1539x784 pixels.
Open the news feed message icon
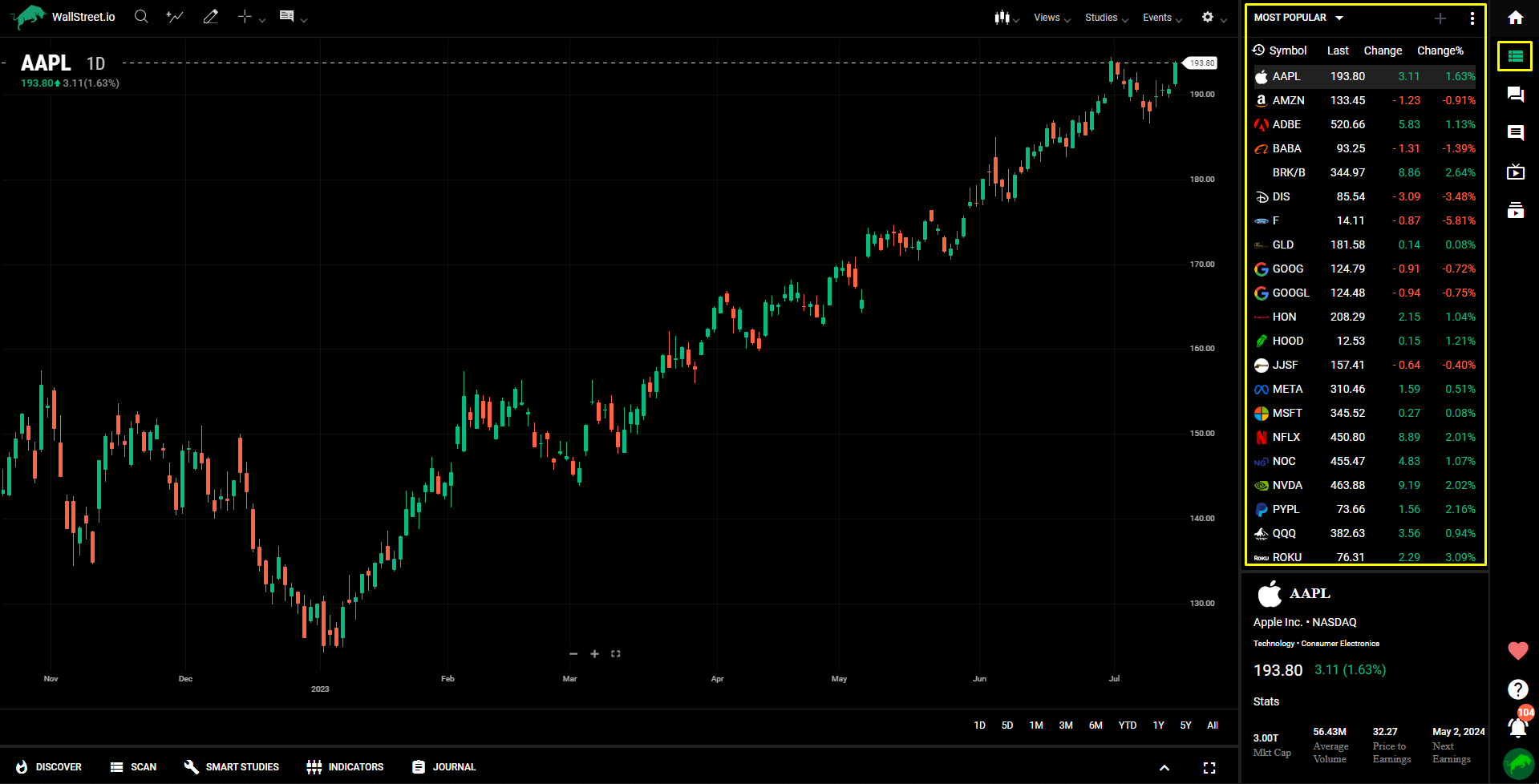tap(1516, 133)
